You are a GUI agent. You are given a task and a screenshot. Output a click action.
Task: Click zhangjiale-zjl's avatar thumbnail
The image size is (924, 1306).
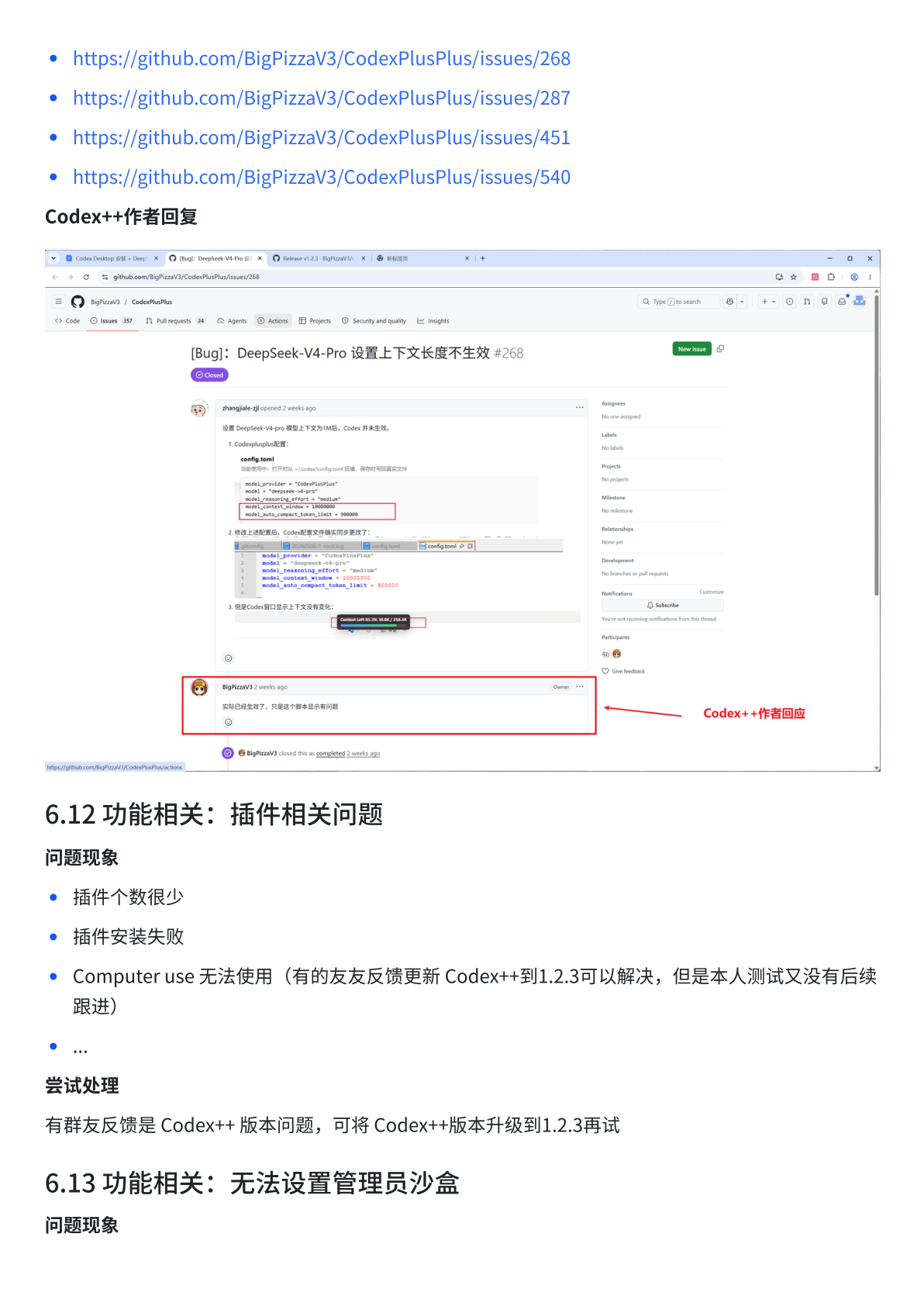[199, 409]
